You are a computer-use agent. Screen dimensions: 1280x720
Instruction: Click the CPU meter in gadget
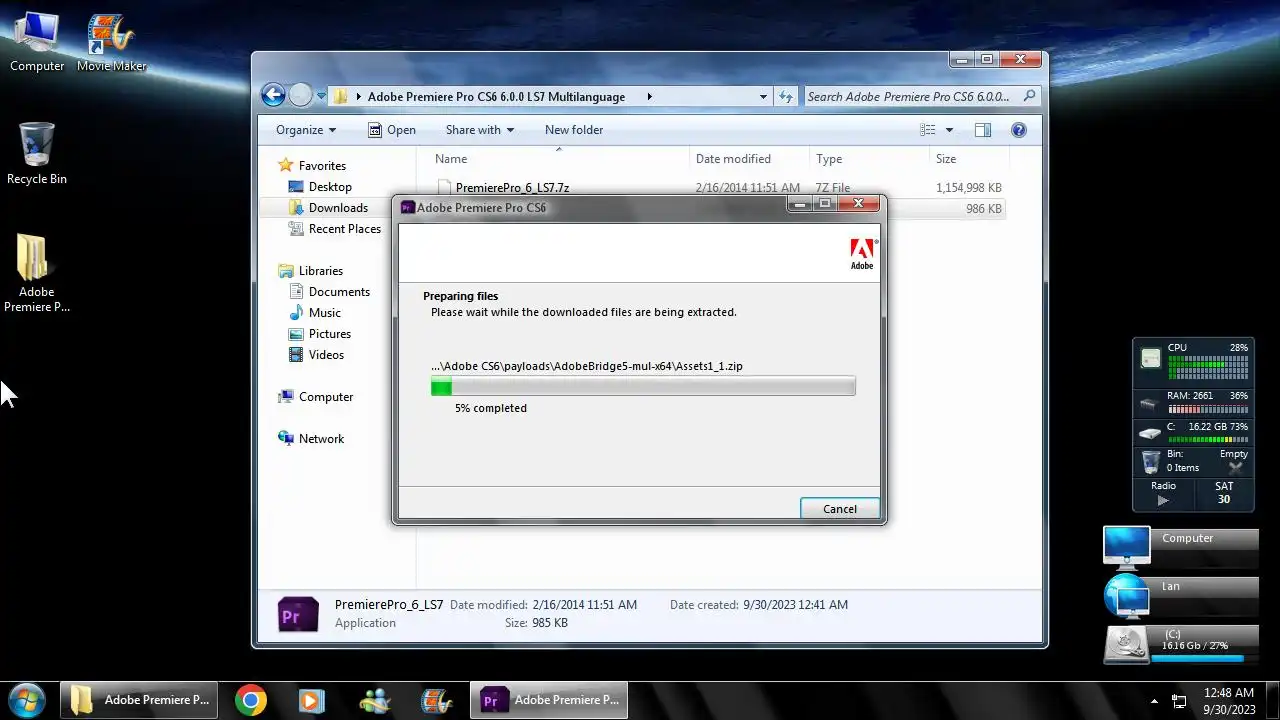[x=1208, y=366]
